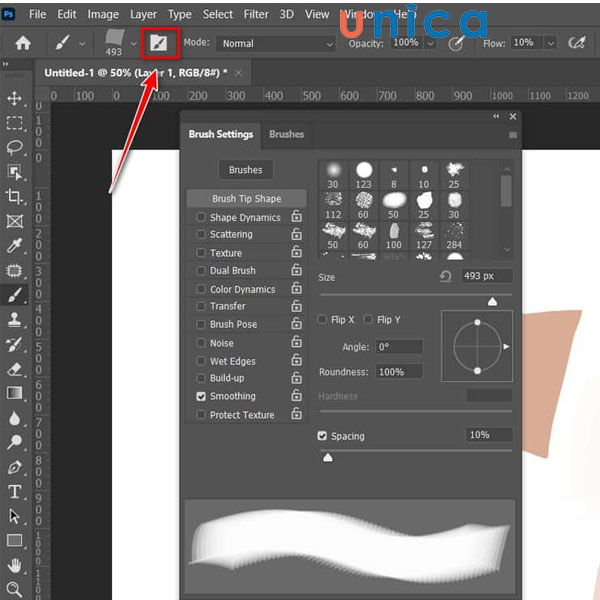Open the Opacity slider dropdown arrow
The image size is (600, 600).
tap(431, 43)
